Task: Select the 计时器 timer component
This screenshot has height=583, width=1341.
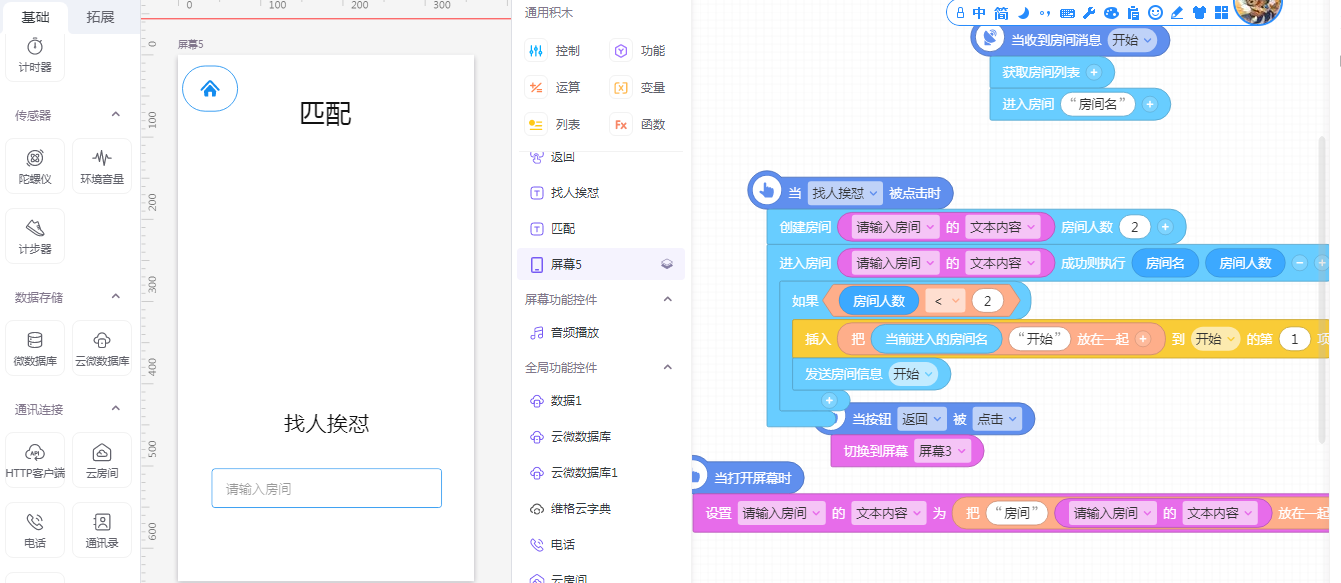Action: pyautogui.click(x=35, y=57)
